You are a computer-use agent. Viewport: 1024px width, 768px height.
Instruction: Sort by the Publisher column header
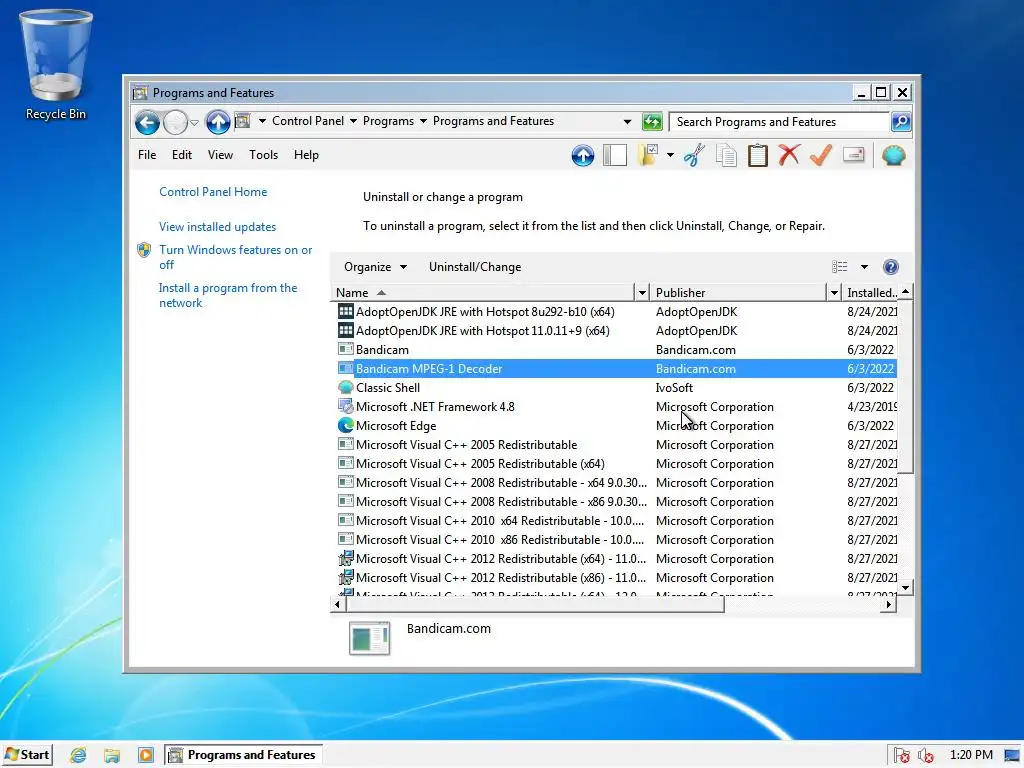click(x=739, y=293)
